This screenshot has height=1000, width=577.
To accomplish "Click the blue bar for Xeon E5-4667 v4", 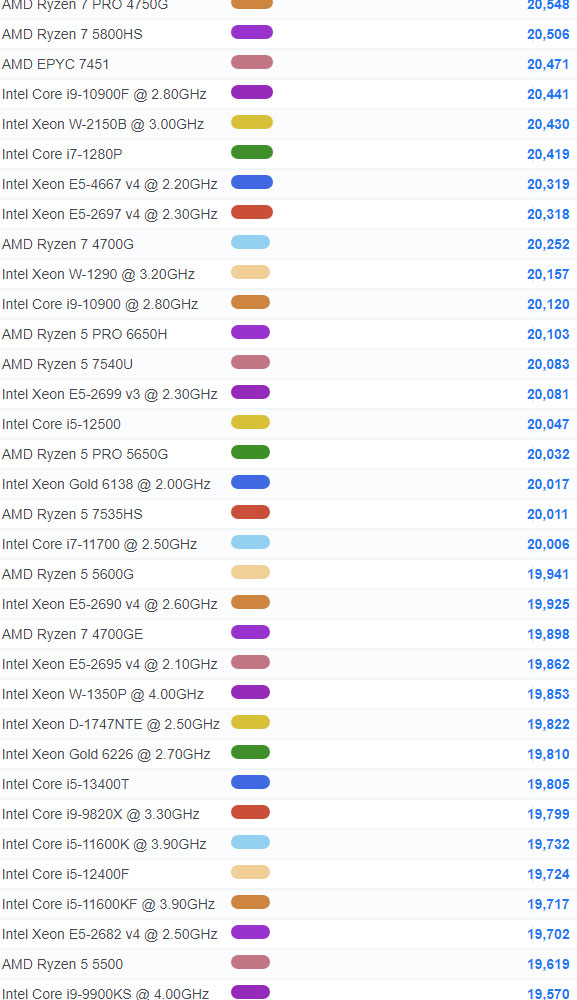I will [252, 182].
